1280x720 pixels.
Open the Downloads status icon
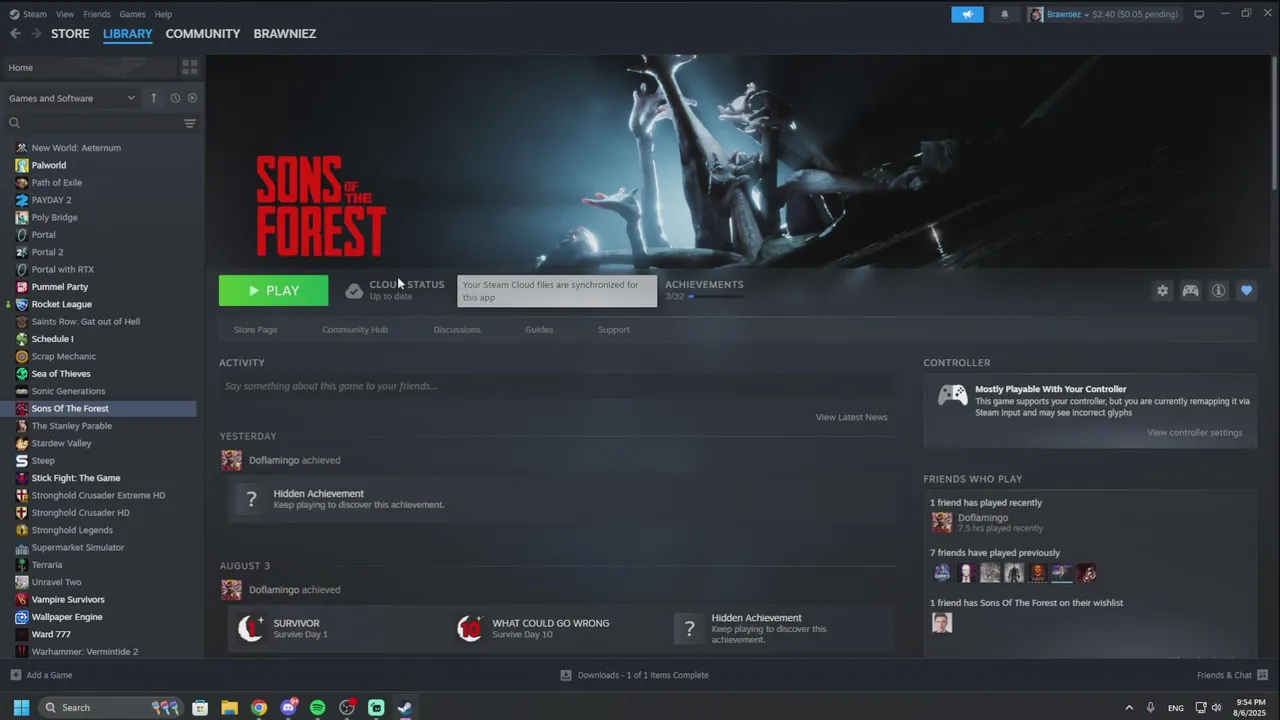pos(566,675)
